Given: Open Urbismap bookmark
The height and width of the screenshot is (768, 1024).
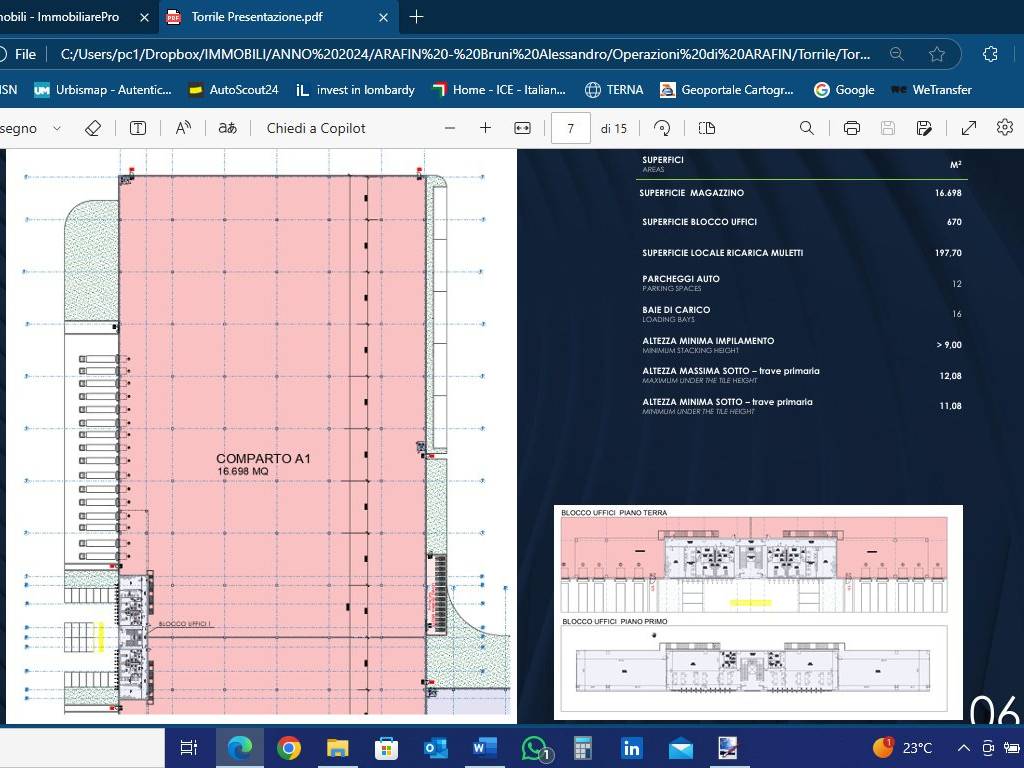Looking at the screenshot, I should coord(103,90).
